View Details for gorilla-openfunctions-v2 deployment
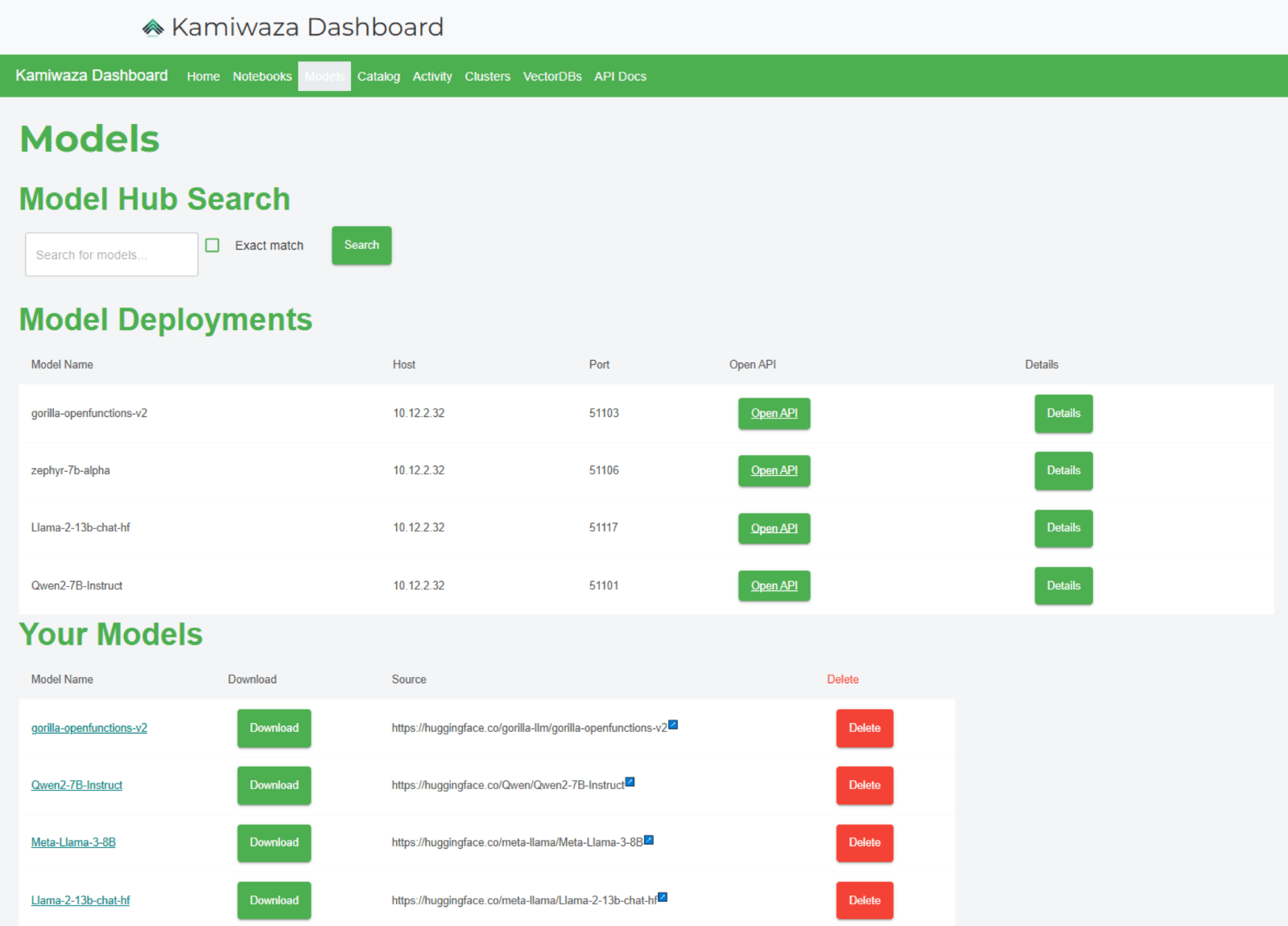The height and width of the screenshot is (926, 1288). pos(1063,414)
